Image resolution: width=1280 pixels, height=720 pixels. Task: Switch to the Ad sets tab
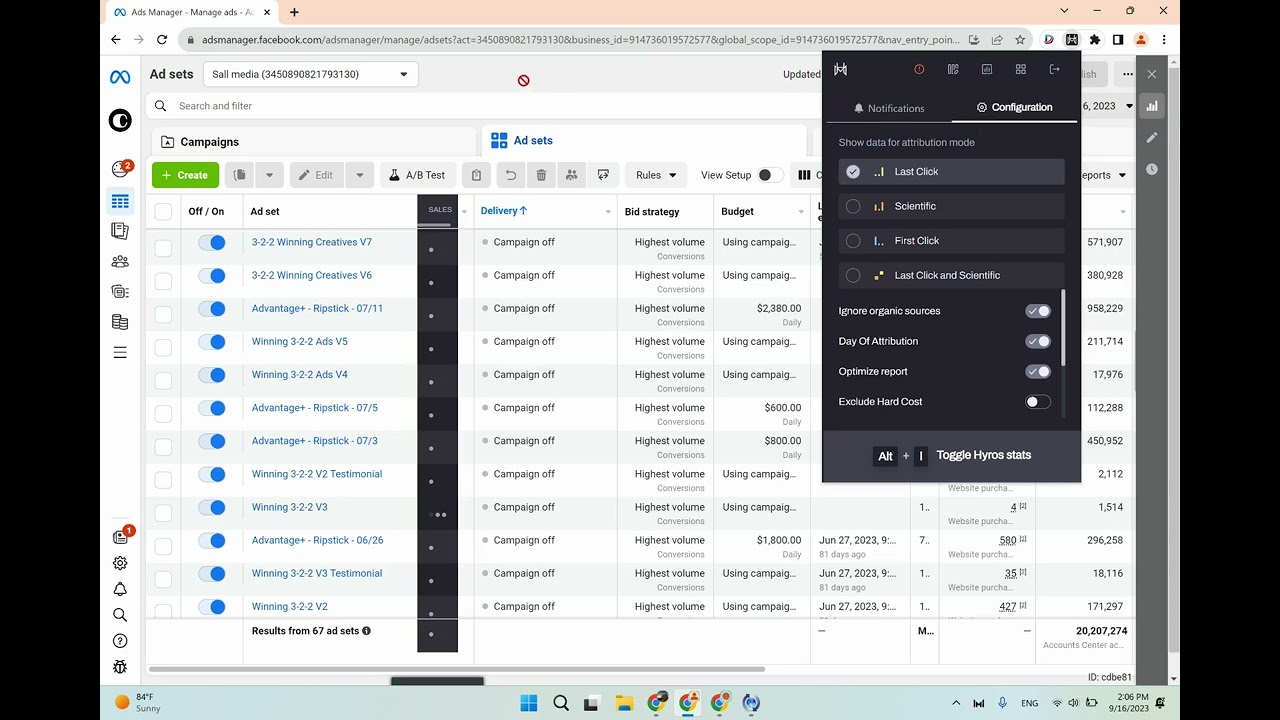(645, 141)
